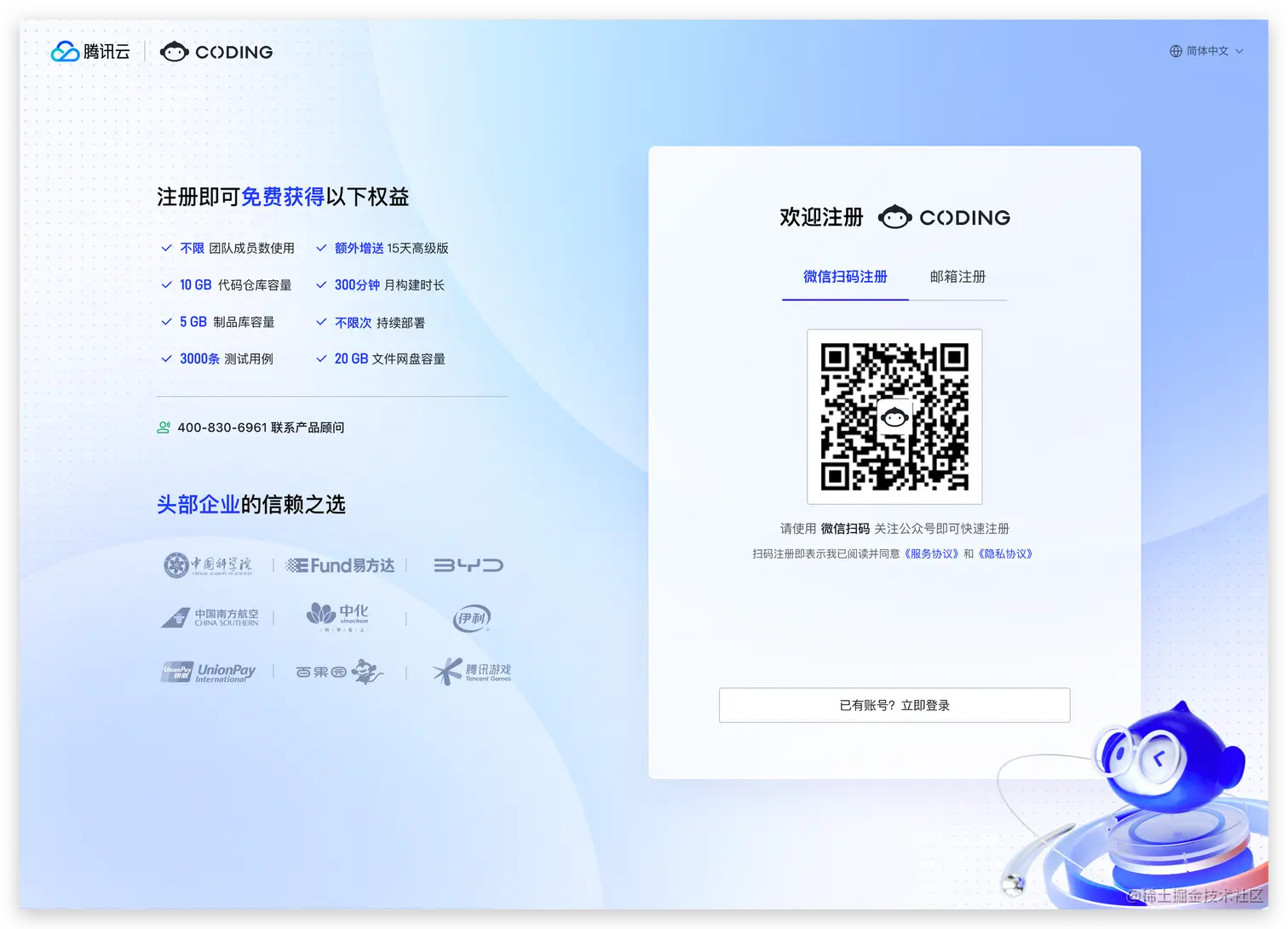Screen dimensions: 1288x929
Task: Click the 已有账号？立即登录 button
Action: 894,705
